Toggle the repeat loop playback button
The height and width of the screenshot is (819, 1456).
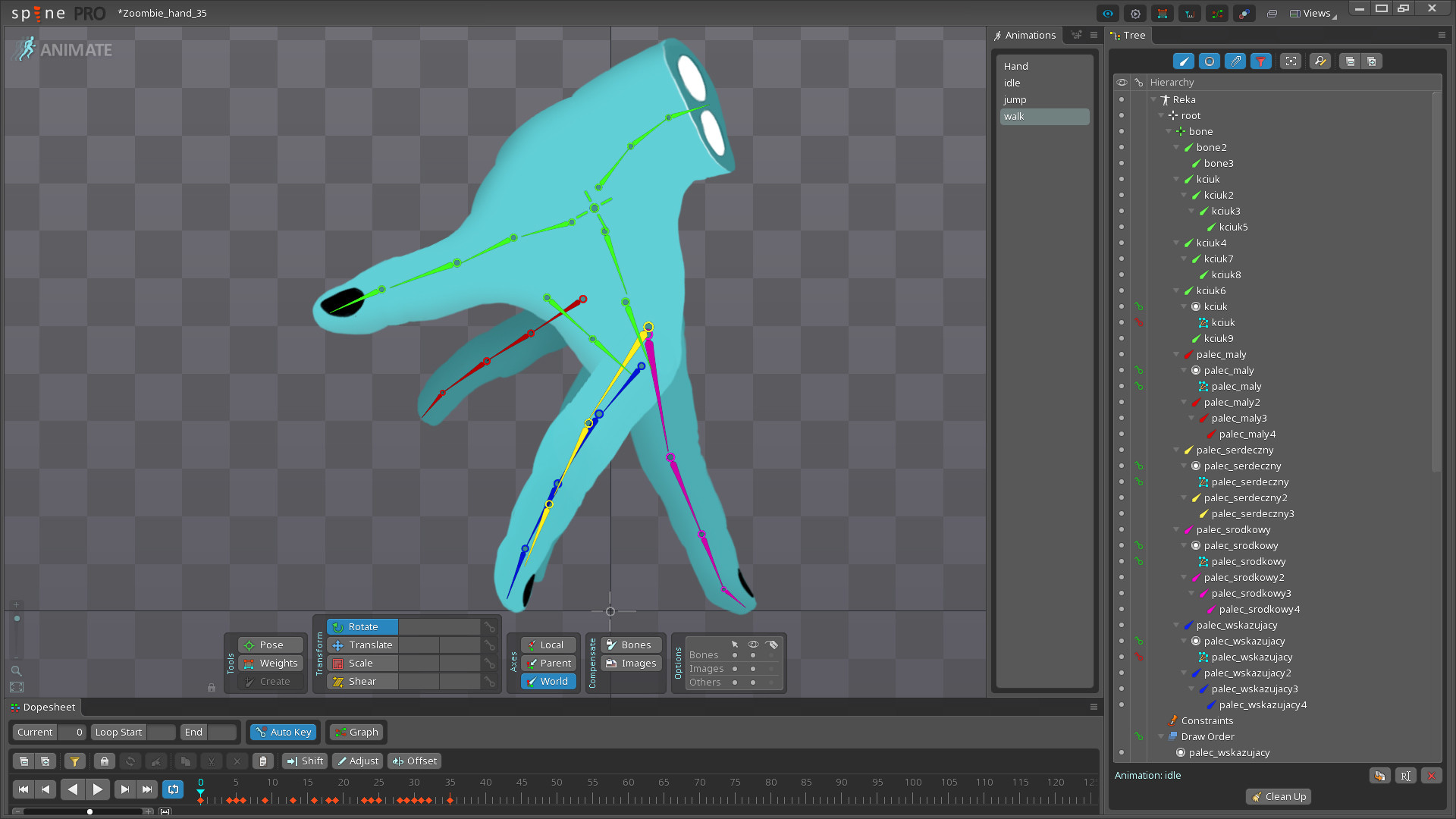pos(173,789)
